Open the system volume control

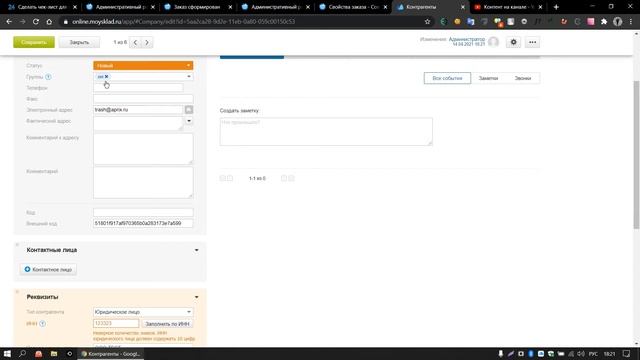click(x=581, y=354)
